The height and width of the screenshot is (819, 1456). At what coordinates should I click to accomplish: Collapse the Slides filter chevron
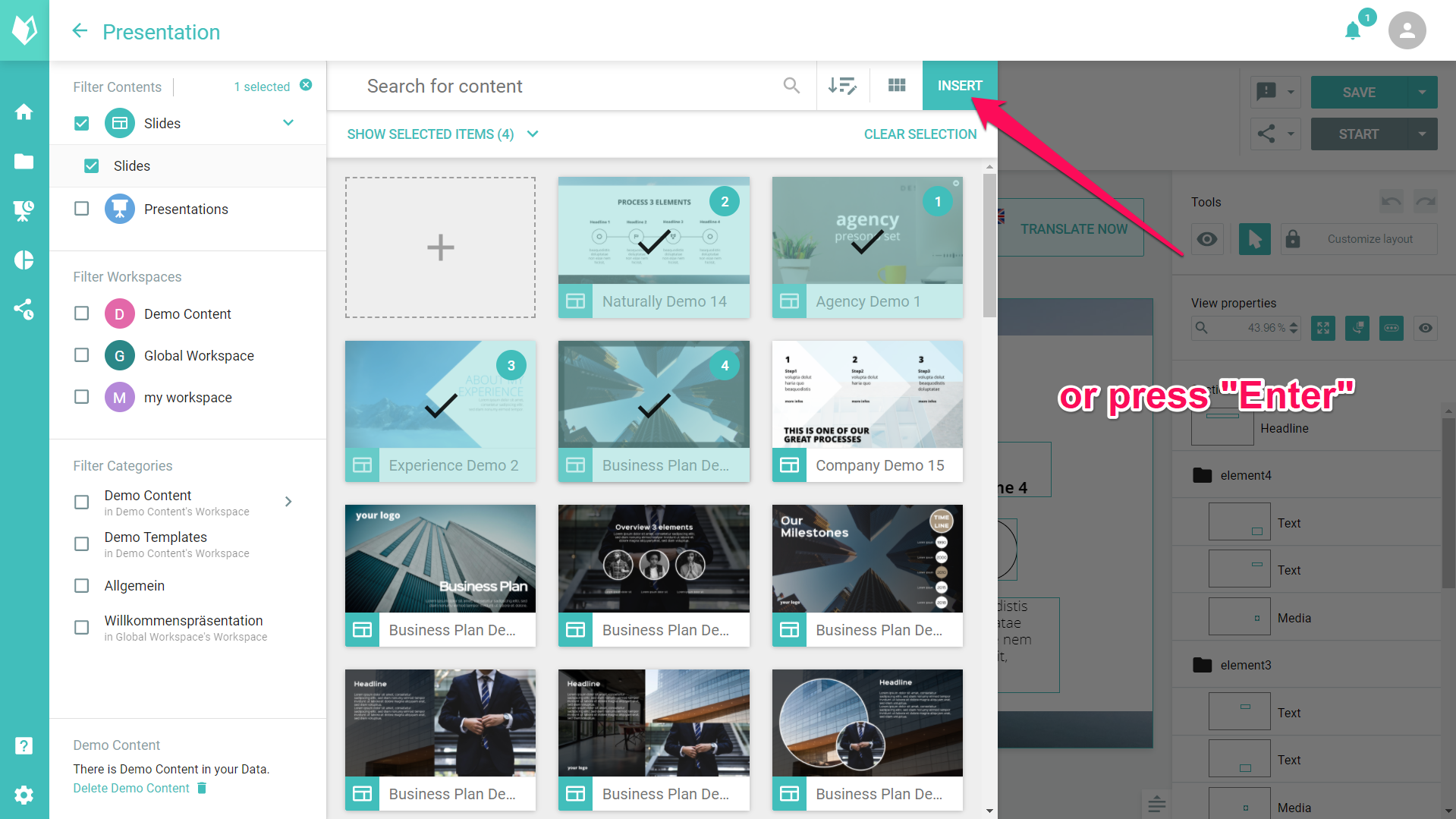tap(288, 123)
